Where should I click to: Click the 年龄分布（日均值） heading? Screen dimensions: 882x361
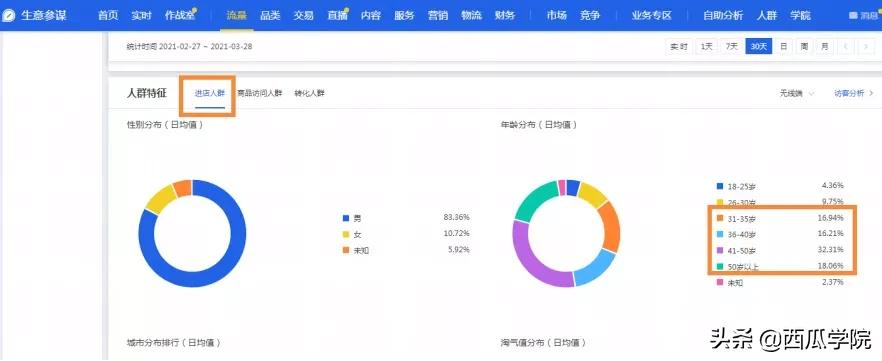(x=539, y=125)
